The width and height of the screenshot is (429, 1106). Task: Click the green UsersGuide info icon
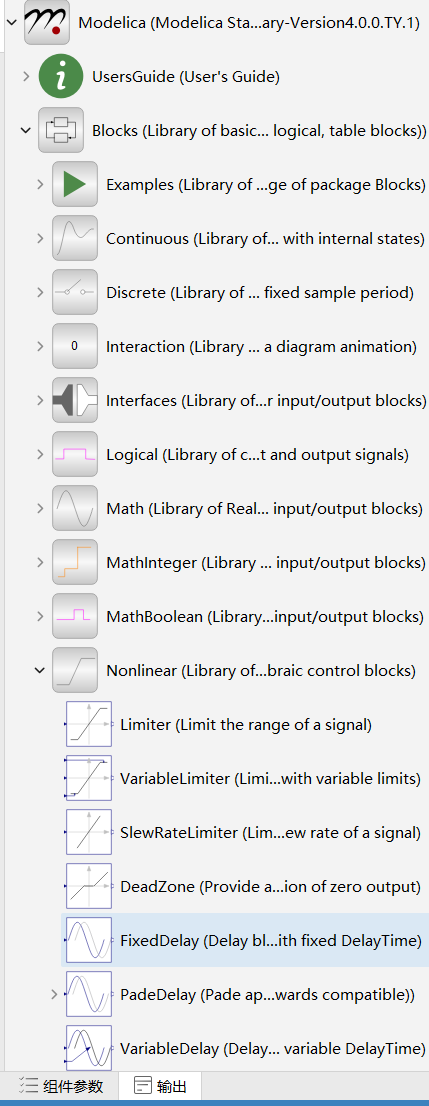tap(61, 76)
